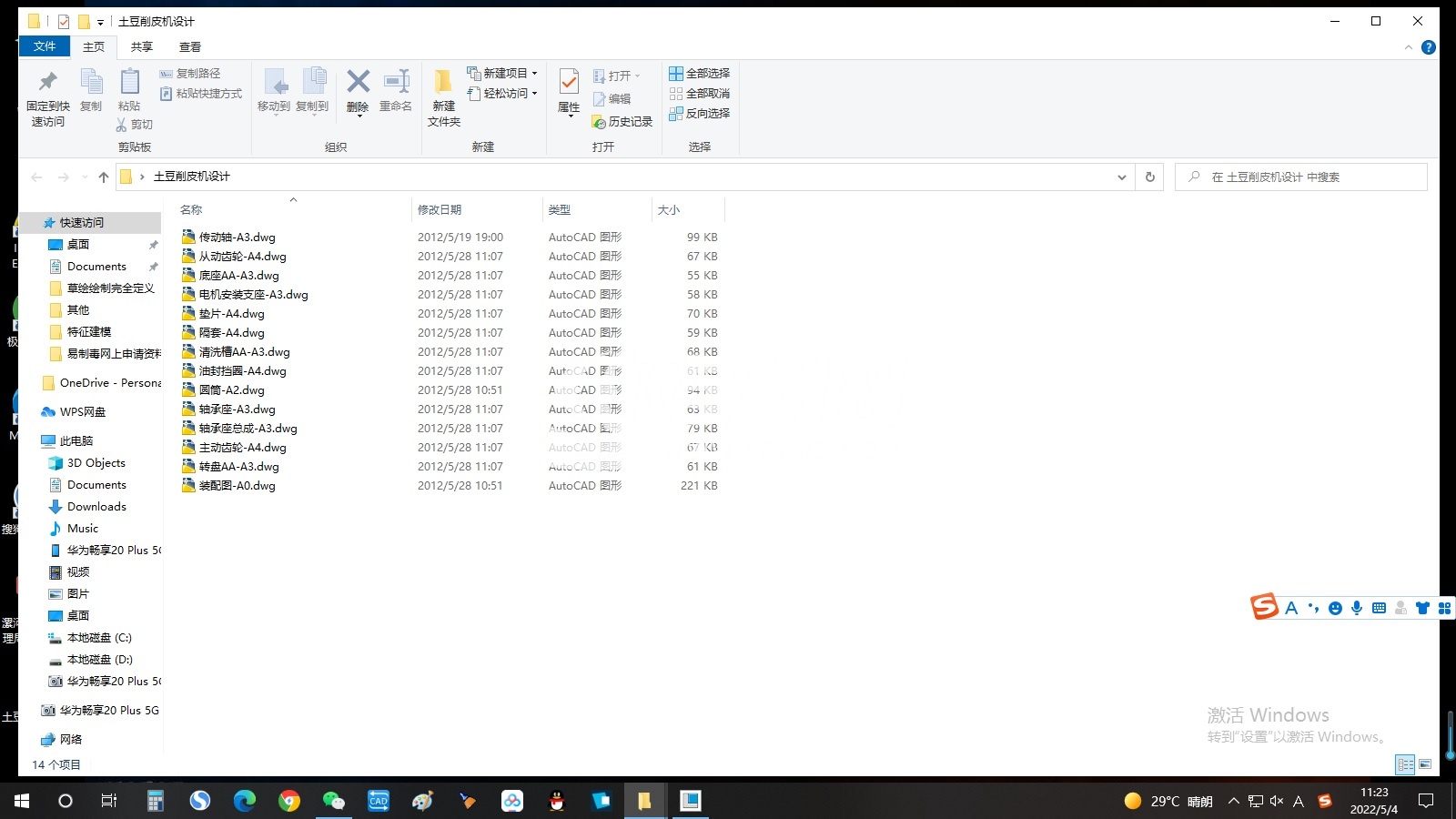
Task: Invert selection using 反向选择
Action: [699, 114]
